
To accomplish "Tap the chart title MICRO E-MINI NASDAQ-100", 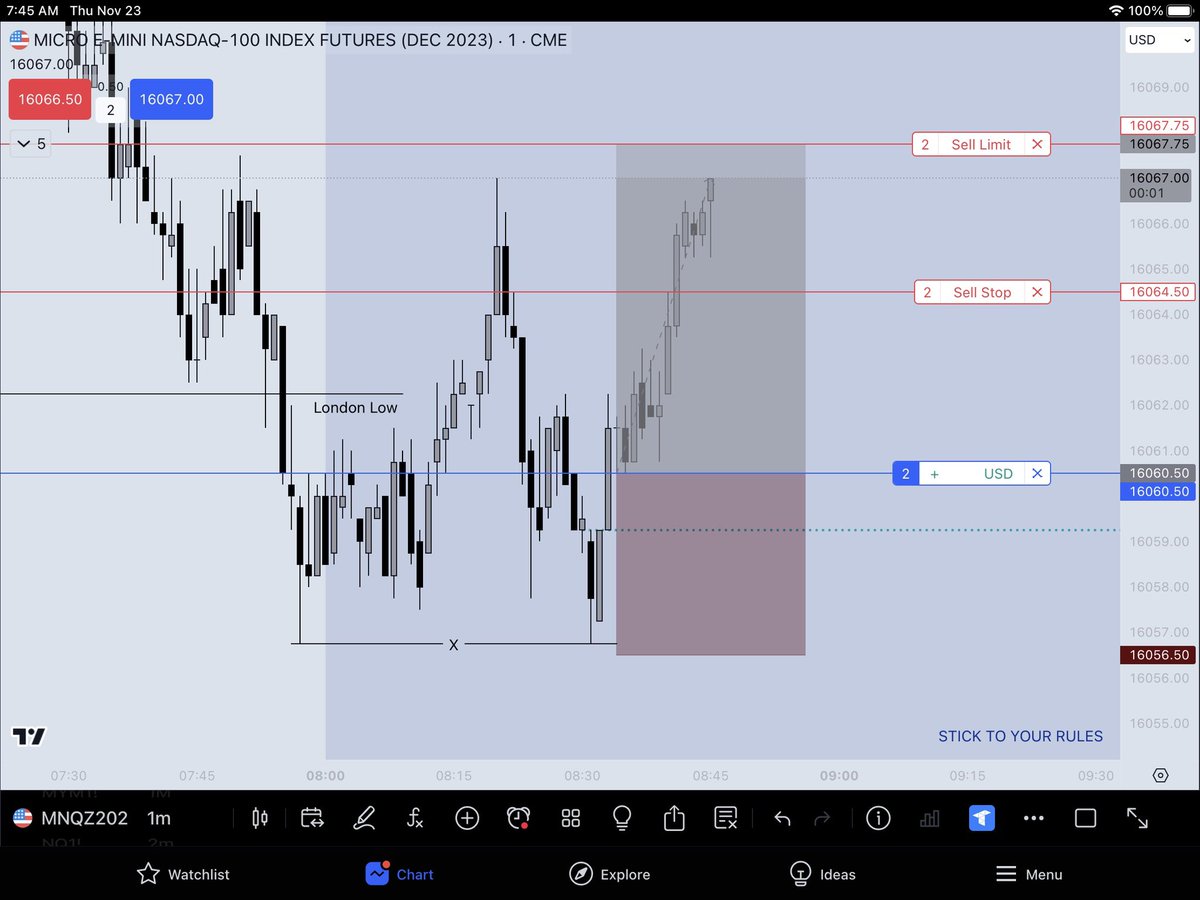I will coord(300,40).
